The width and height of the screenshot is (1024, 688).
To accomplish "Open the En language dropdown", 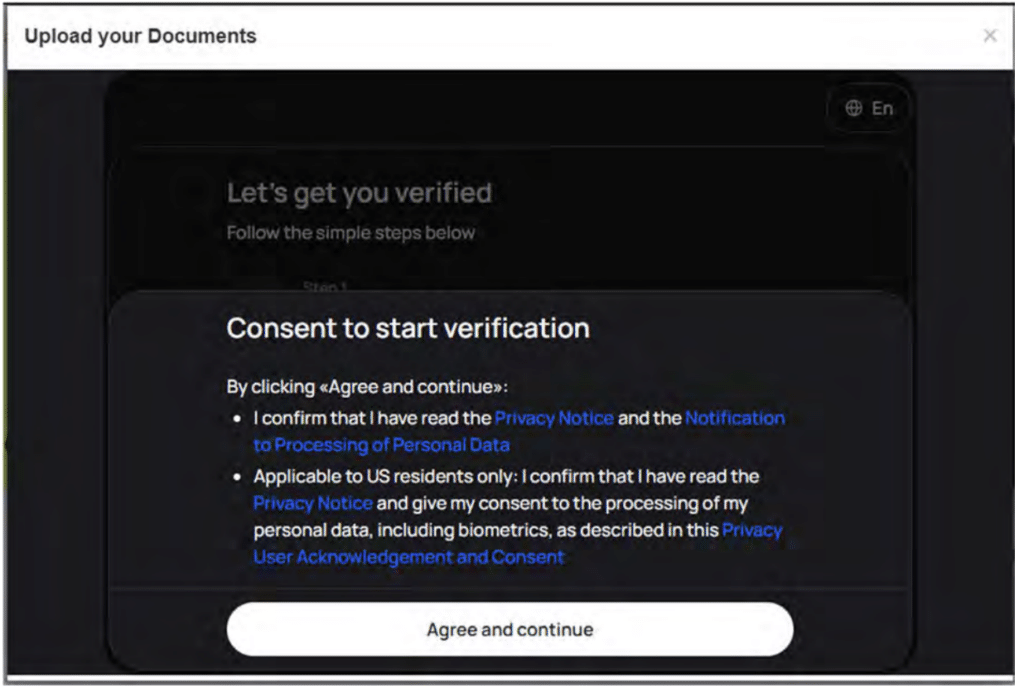I will tap(869, 108).
